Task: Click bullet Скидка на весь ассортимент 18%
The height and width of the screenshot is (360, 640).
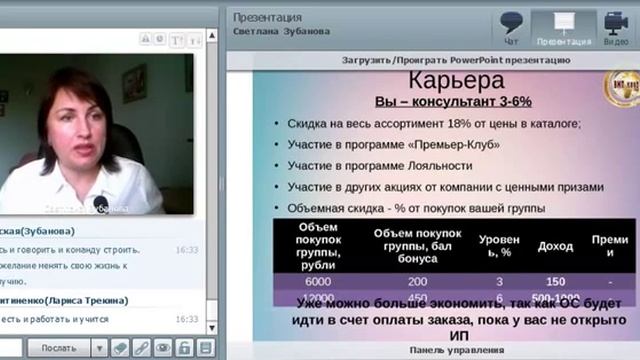Action: tap(434, 123)
